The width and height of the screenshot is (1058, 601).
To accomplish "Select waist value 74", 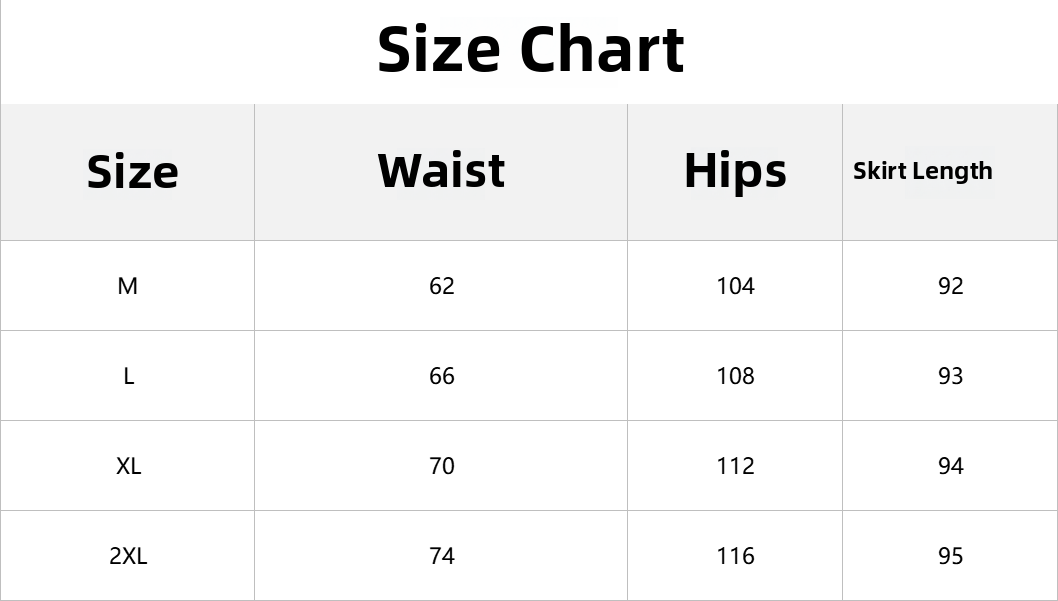I will [442, 556].
